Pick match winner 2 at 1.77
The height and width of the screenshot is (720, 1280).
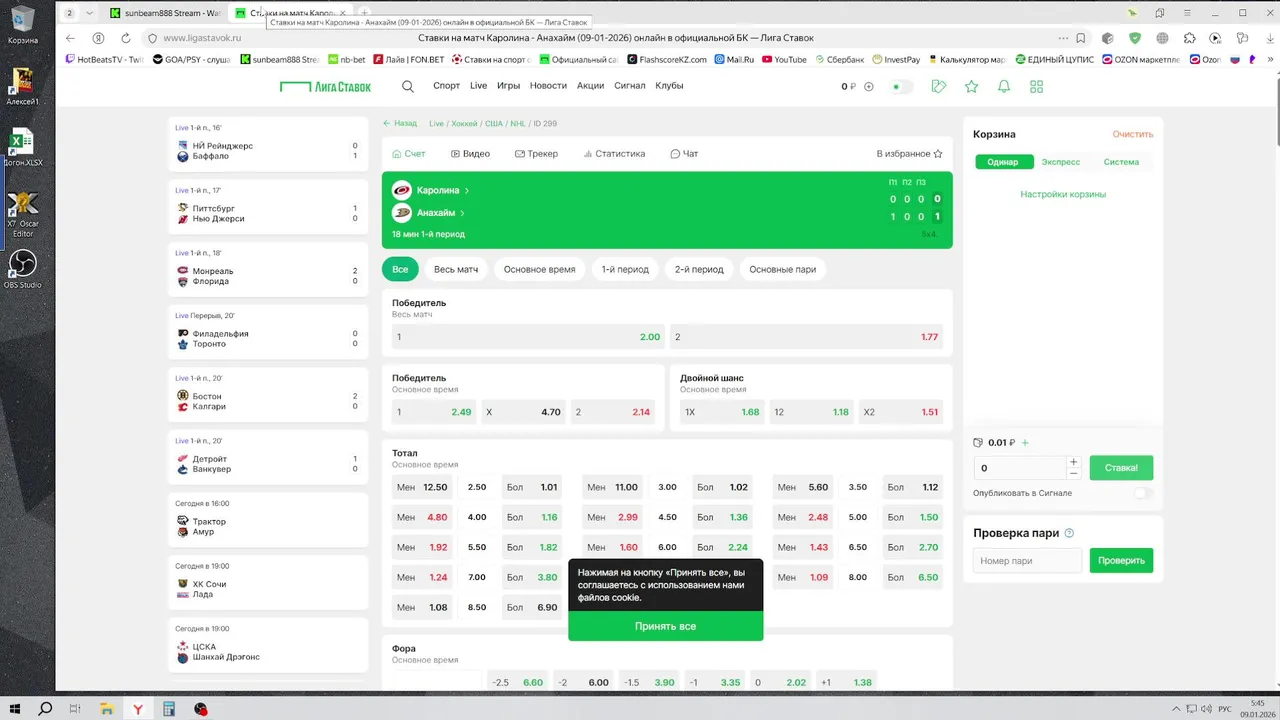click(x=806, y=337)
